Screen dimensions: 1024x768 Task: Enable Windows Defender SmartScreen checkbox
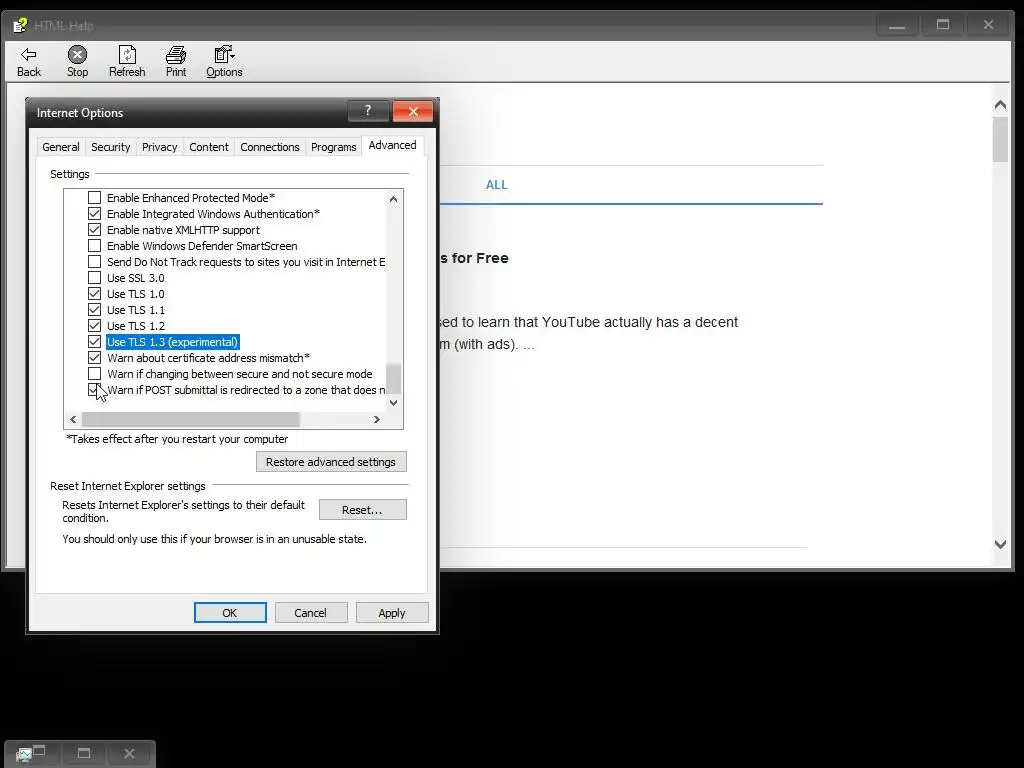point(95,246)
